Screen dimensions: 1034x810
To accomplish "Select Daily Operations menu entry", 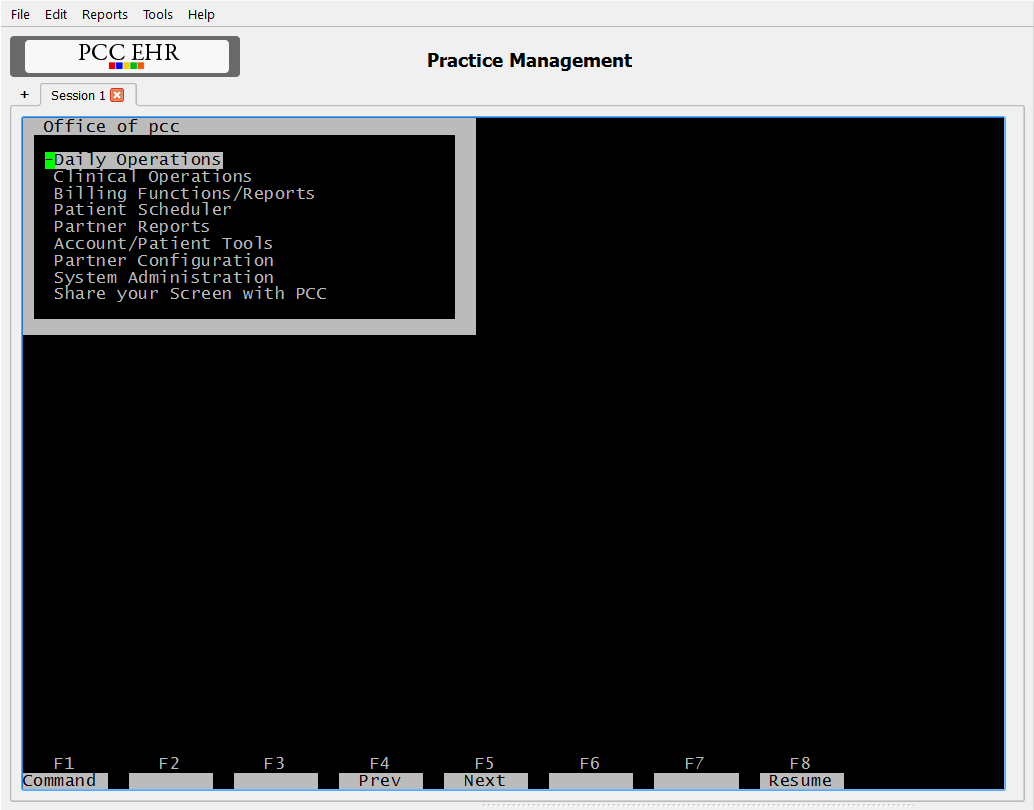I will coord(137,160).
